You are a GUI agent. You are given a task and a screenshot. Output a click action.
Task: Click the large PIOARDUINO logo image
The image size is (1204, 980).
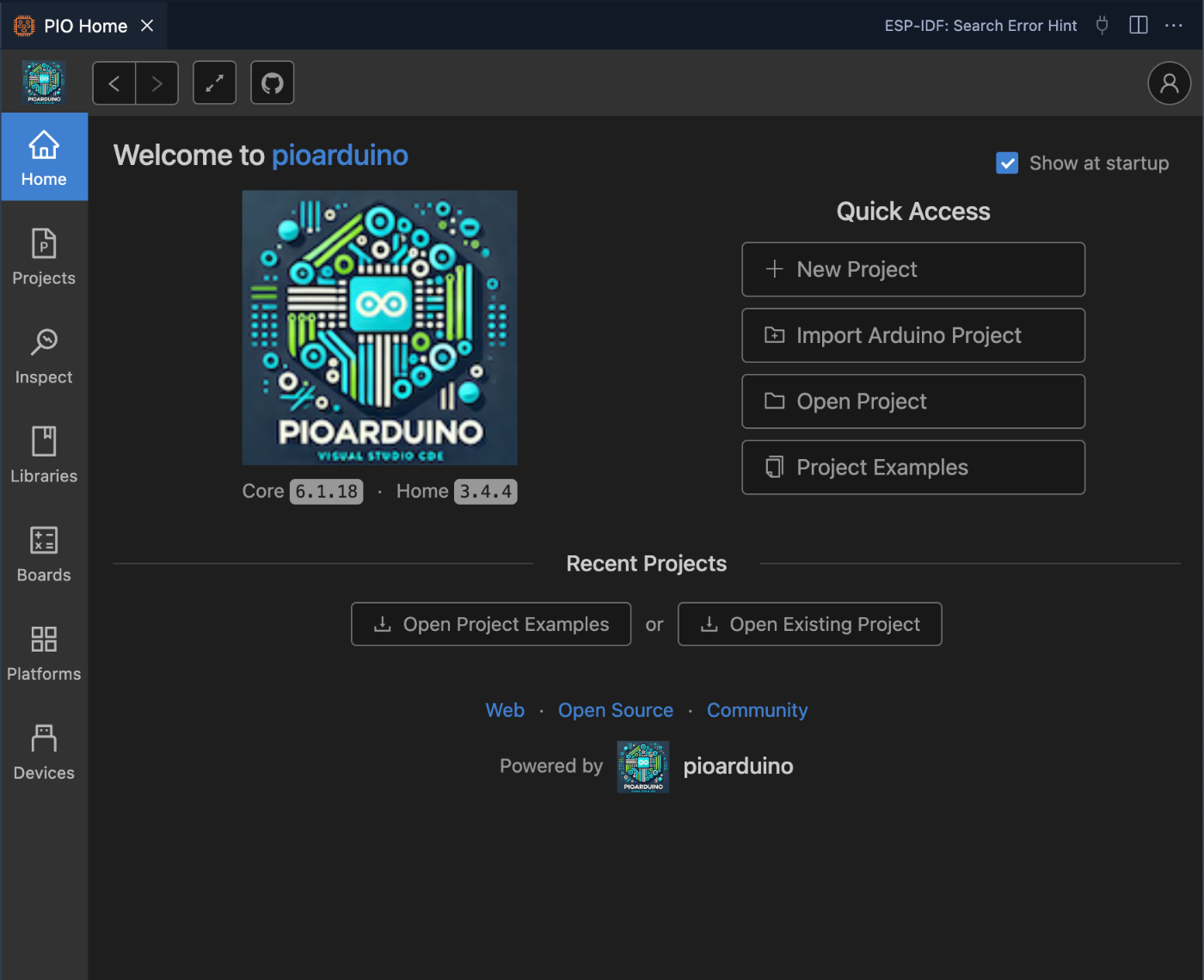tap(379, 328)
